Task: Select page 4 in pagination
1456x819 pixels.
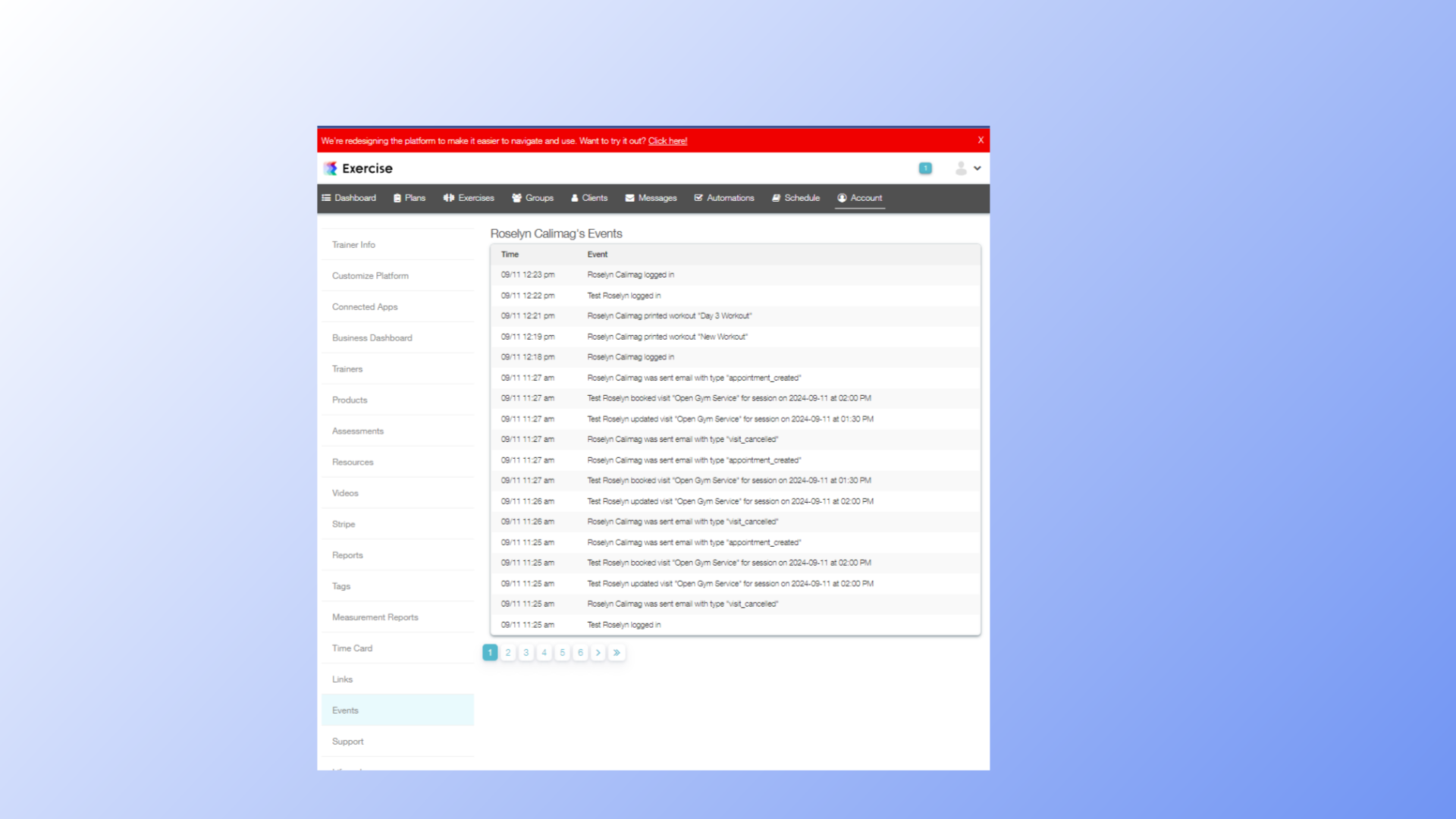Action: click(545, 652)
